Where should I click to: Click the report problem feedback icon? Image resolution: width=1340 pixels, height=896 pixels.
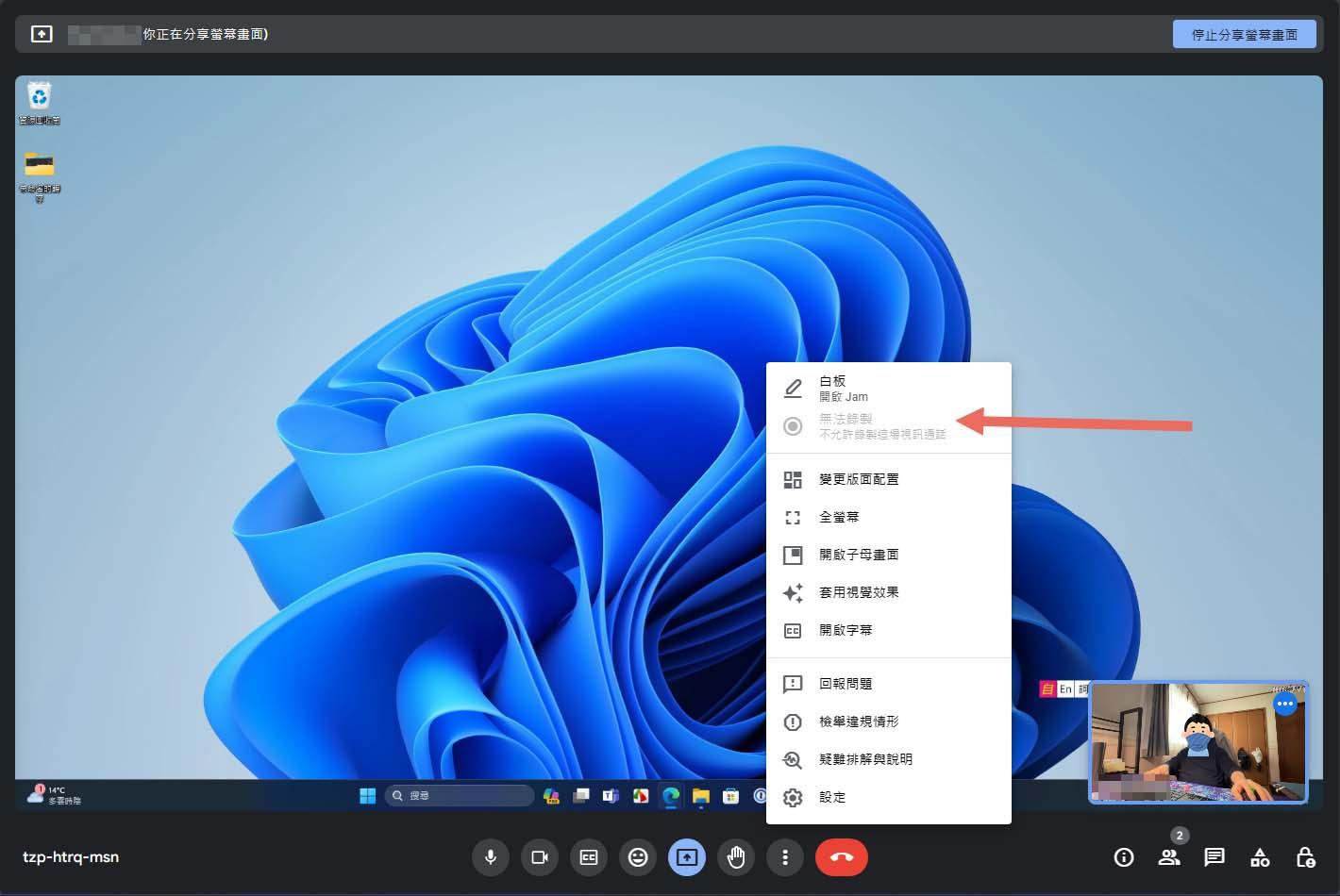click(x=793, y=684)
